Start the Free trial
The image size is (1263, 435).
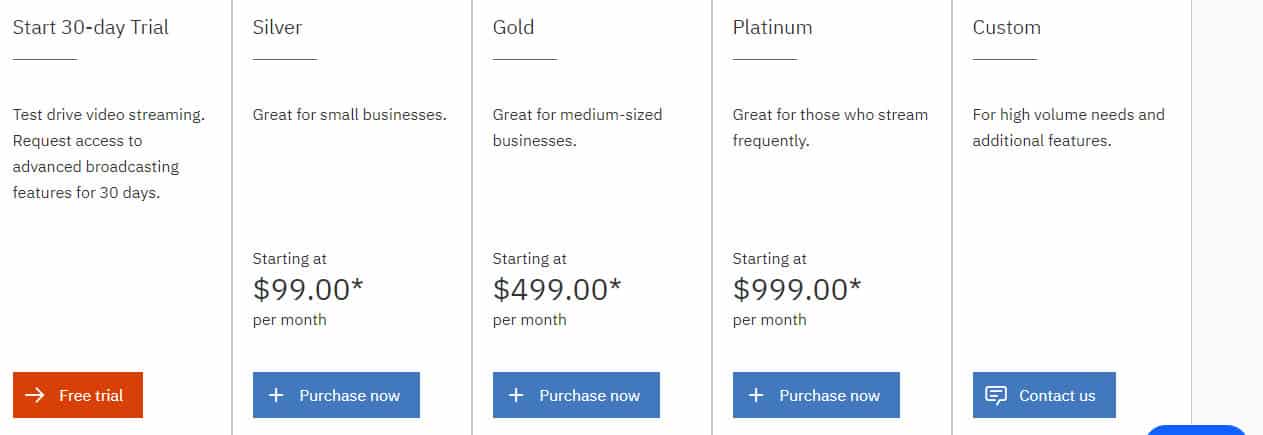(x=78, y=395)
